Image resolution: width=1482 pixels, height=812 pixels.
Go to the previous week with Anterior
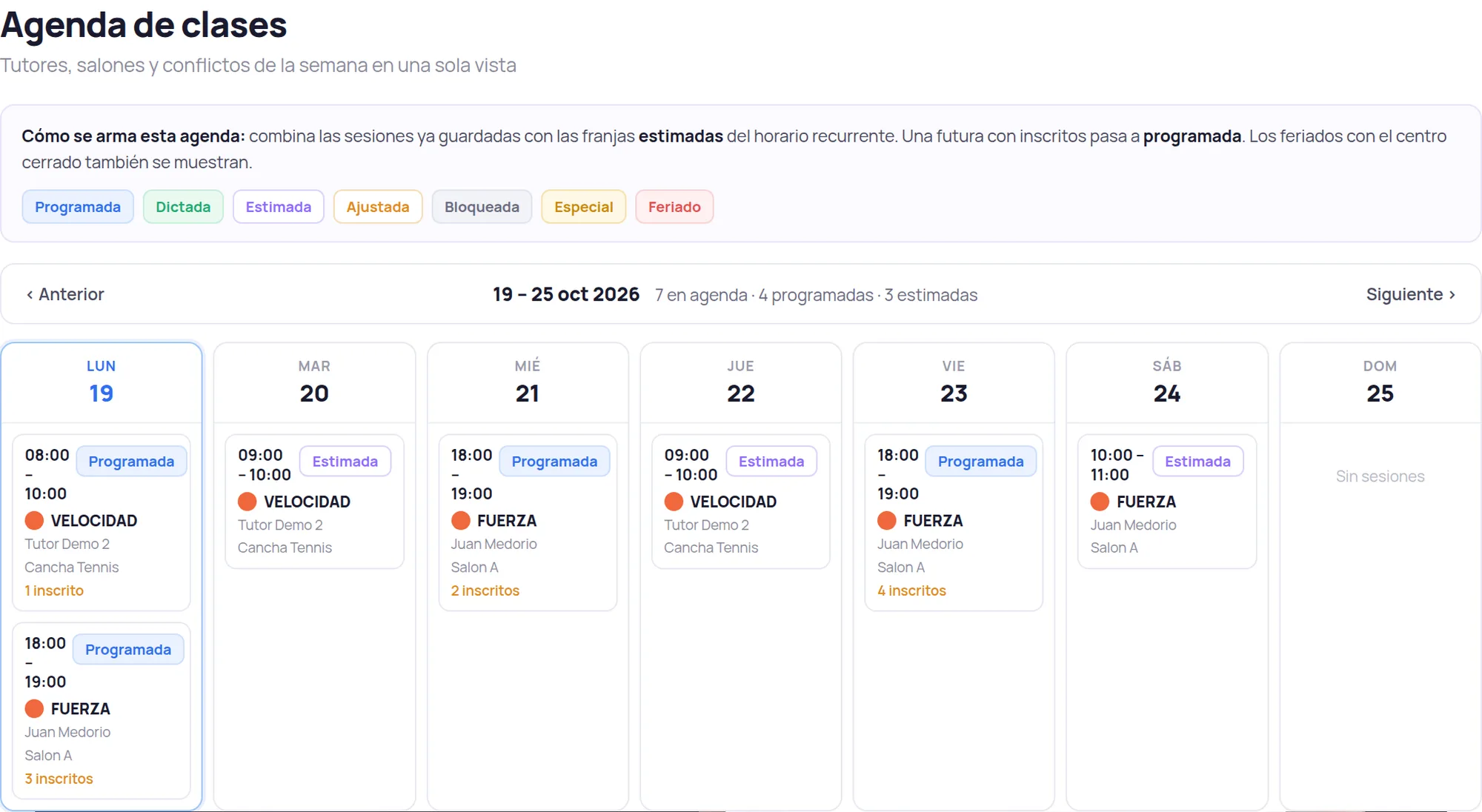pyautogui.click(x=65, y=294)
